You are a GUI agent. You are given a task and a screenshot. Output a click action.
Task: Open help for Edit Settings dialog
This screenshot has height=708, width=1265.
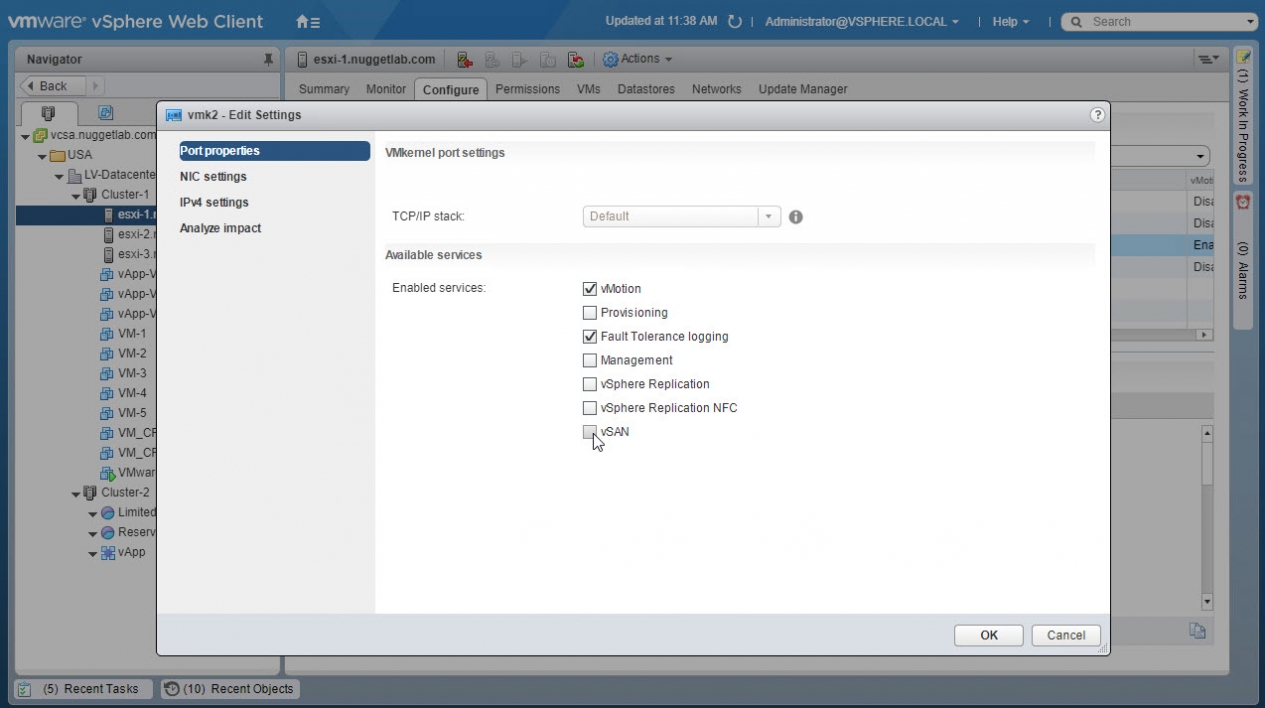1097,115
